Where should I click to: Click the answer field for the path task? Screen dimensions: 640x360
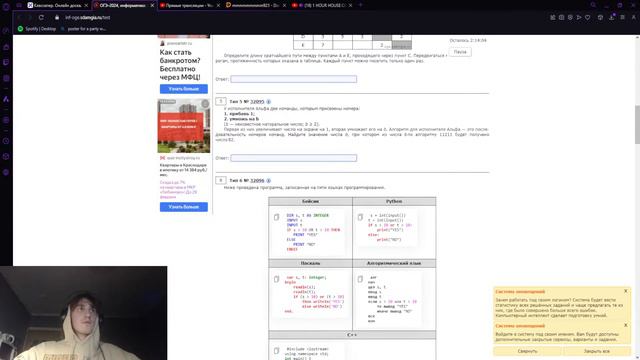click(x=293, y=79)
